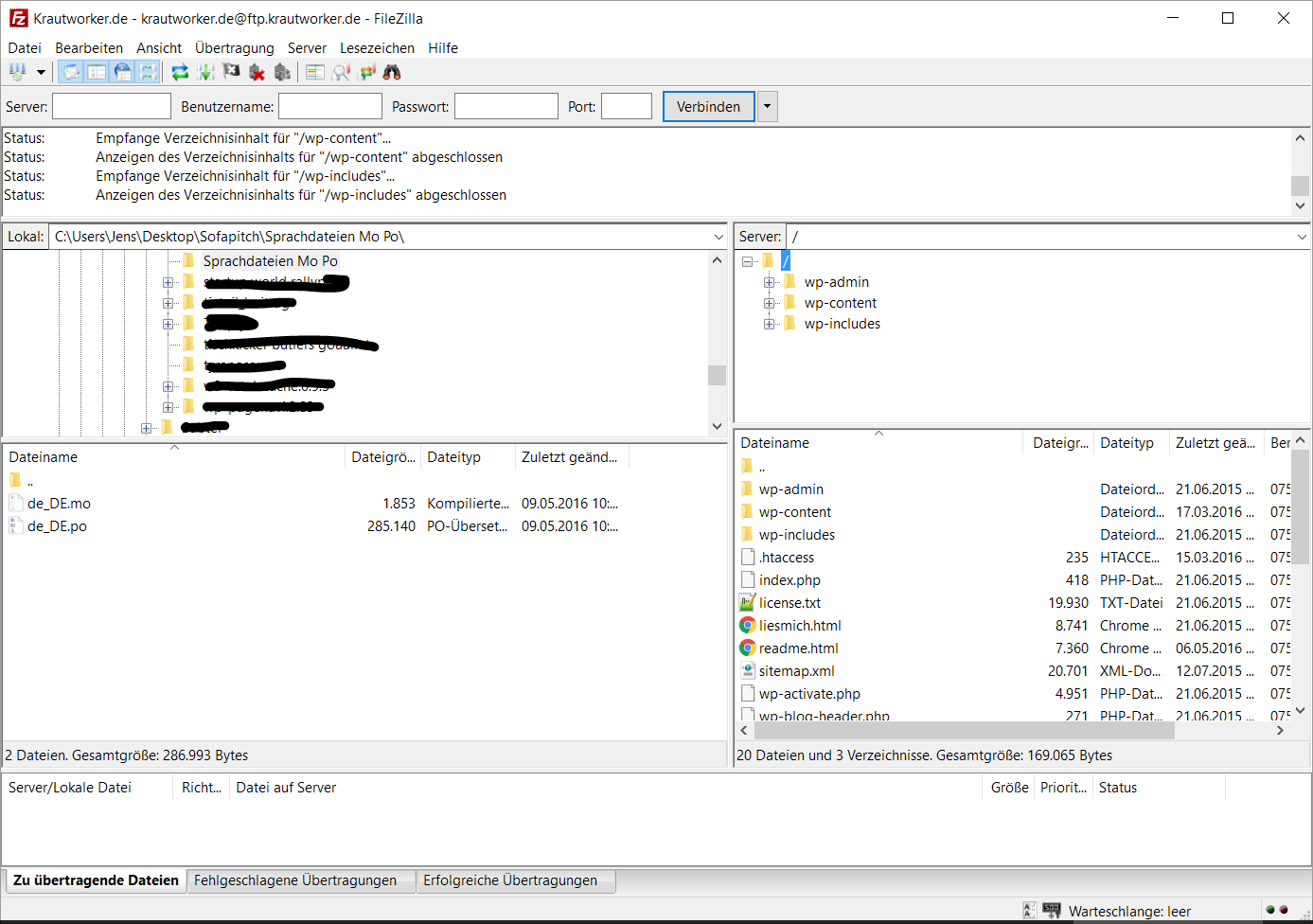The height and width of the screenshot is (924, 1313).
Task: Open the Site Manager dropdown arrow
Action: coord(41,72)
